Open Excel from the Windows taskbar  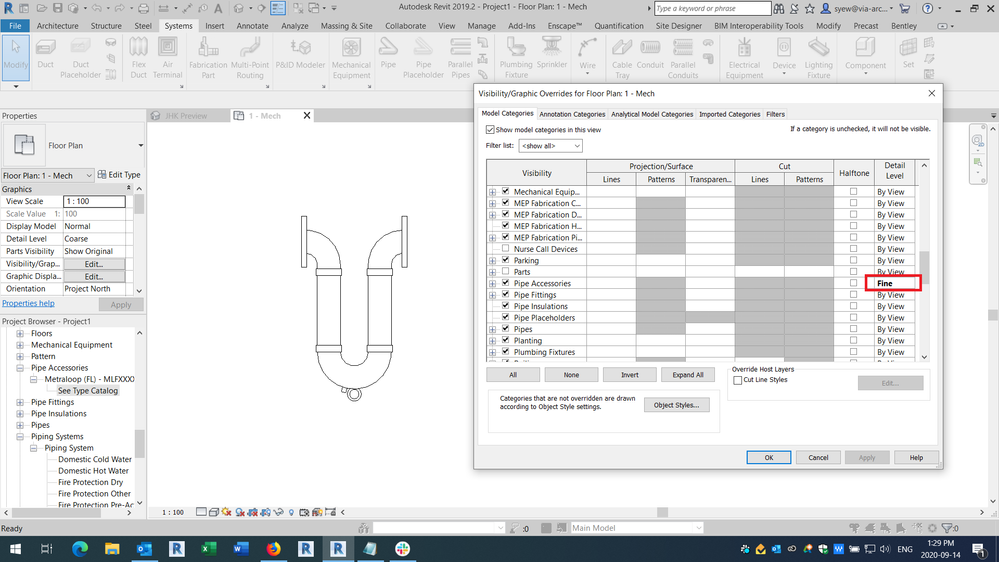pyautogui.click(x=208, y=549)
